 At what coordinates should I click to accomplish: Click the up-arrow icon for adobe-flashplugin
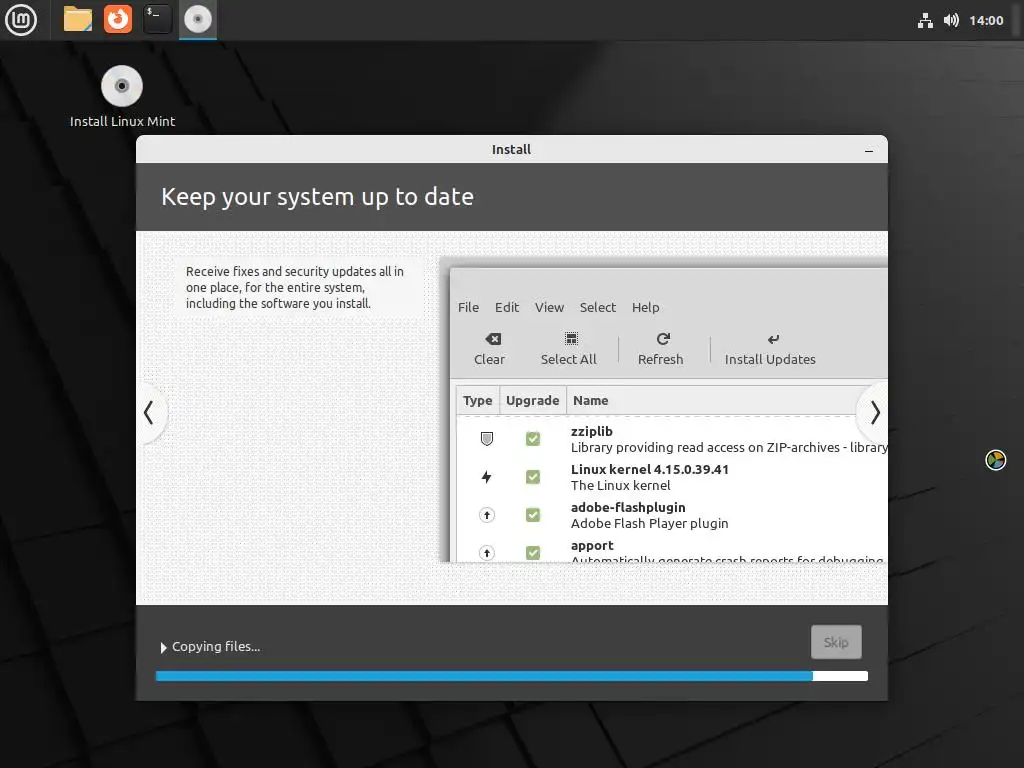487,515
